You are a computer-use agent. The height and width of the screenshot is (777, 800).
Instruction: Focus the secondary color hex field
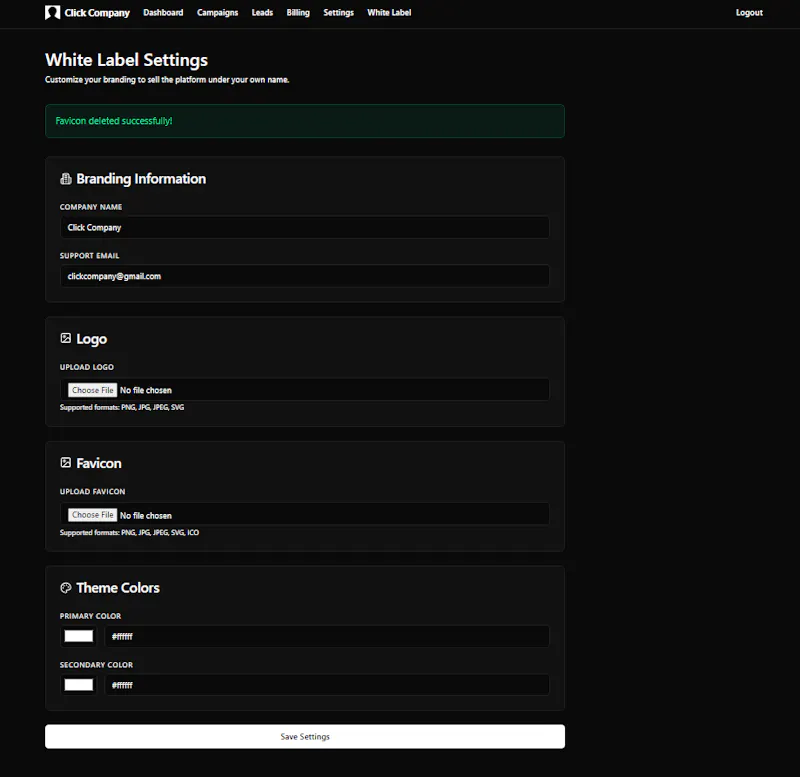(327, 685)
